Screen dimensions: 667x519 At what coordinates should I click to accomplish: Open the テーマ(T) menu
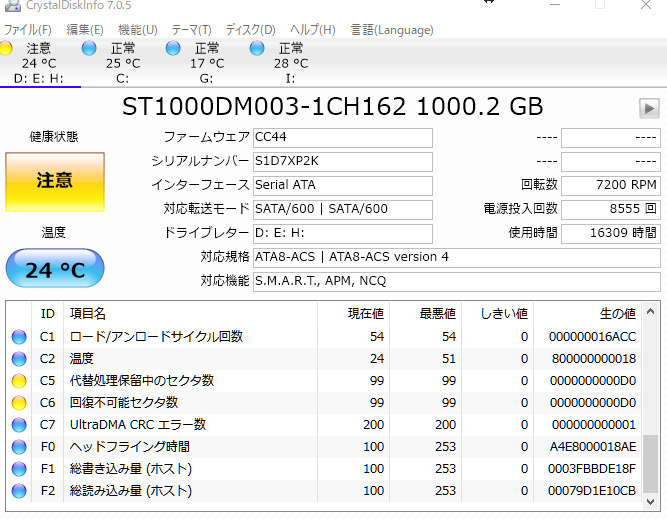pyautogui.click(x=191, y=30)
